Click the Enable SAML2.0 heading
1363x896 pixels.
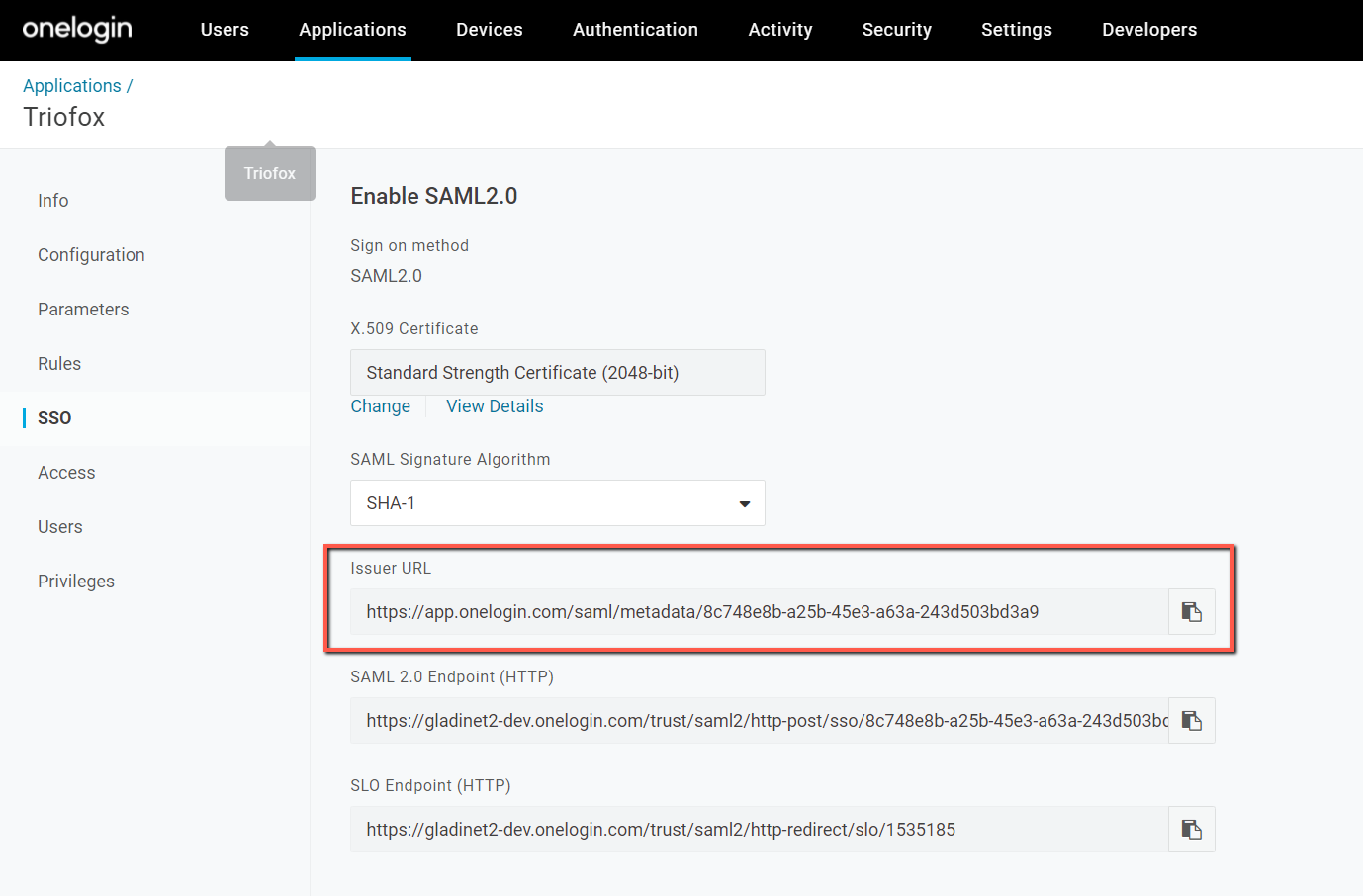click(x=434, y=196)
